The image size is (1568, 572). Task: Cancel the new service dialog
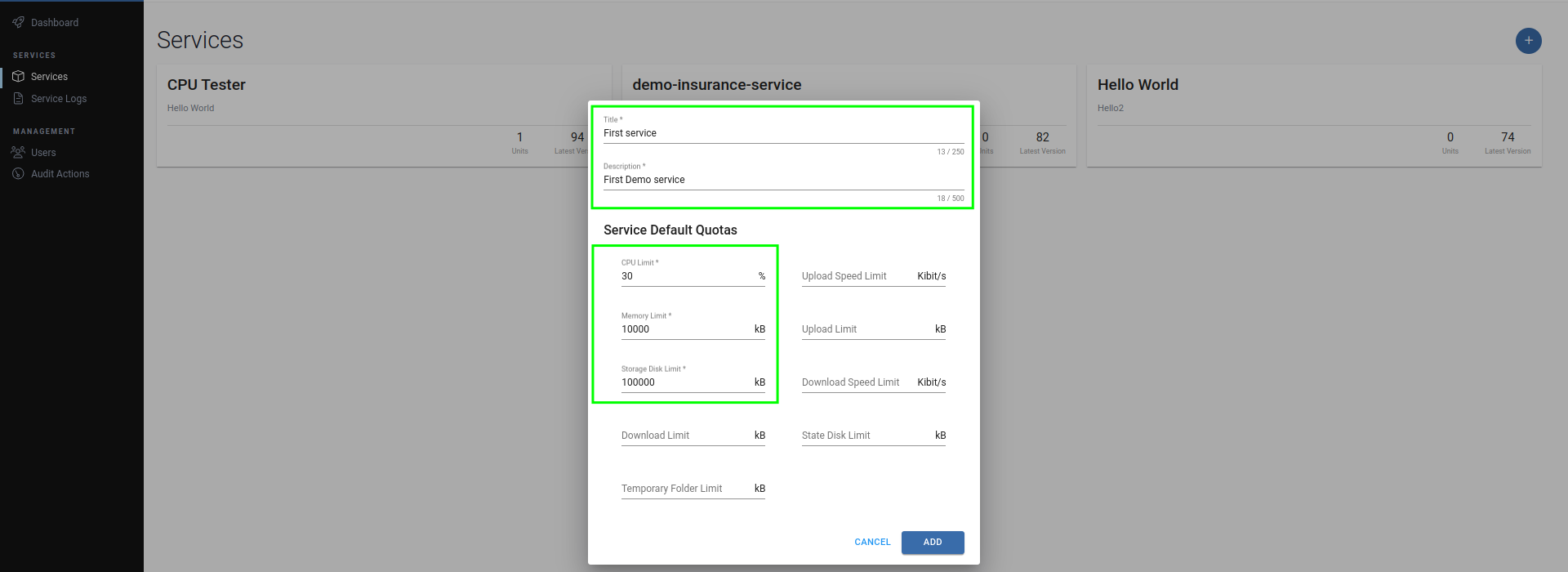(x=872, y=542)
